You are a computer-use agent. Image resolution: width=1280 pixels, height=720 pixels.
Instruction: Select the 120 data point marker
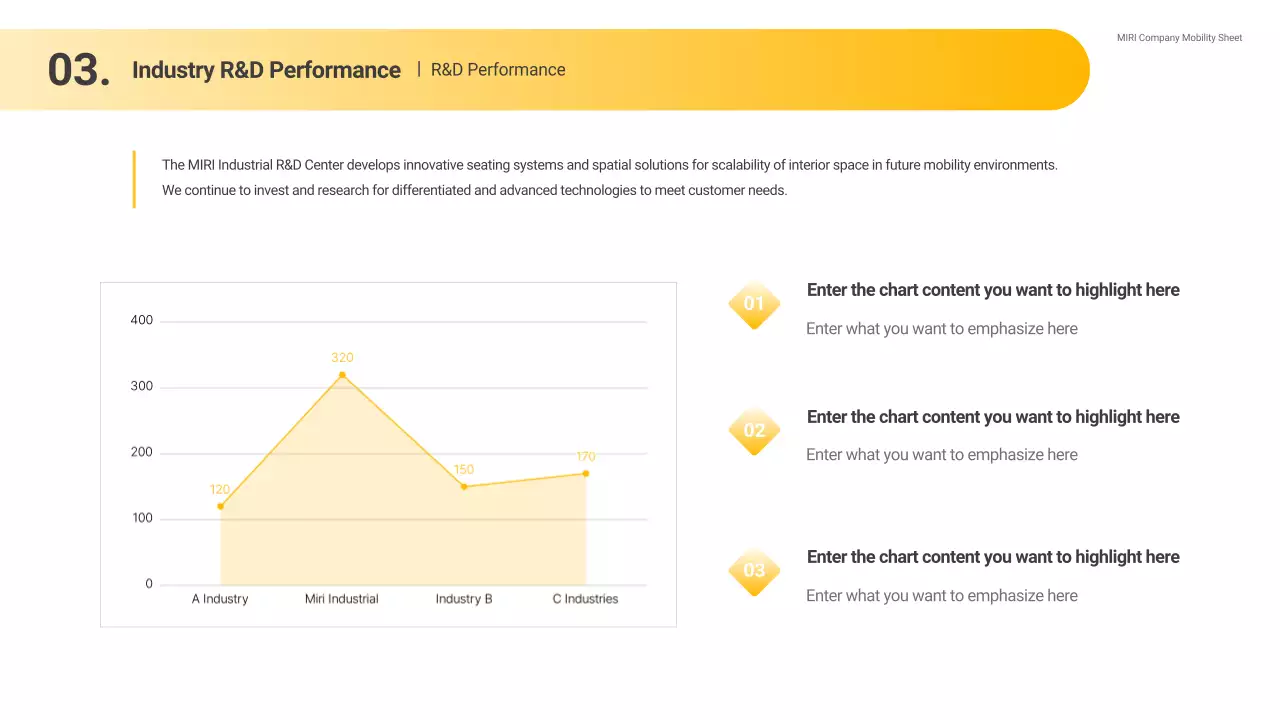220,506
